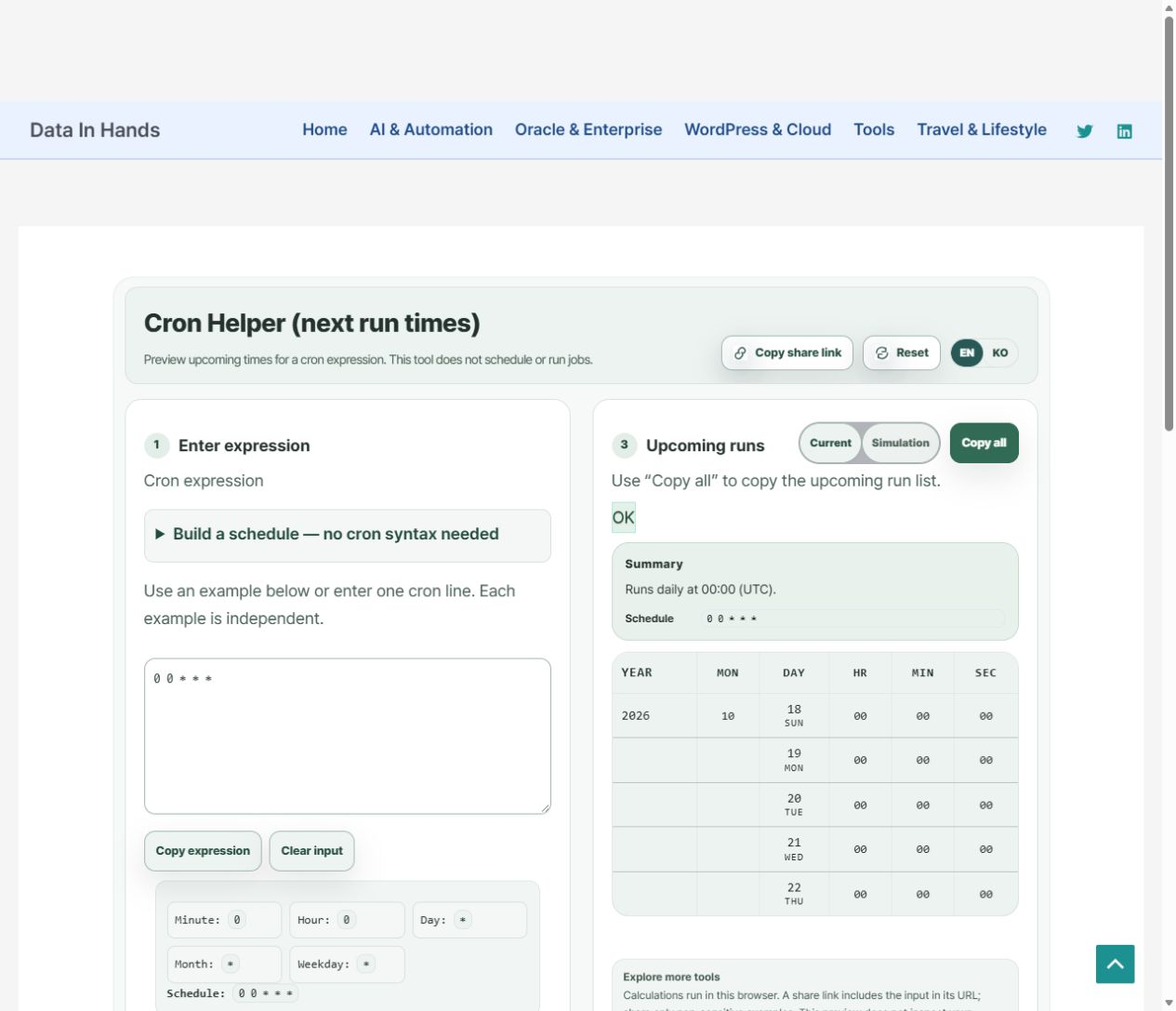Click the 18 SUN day cell

click(794, 716)
